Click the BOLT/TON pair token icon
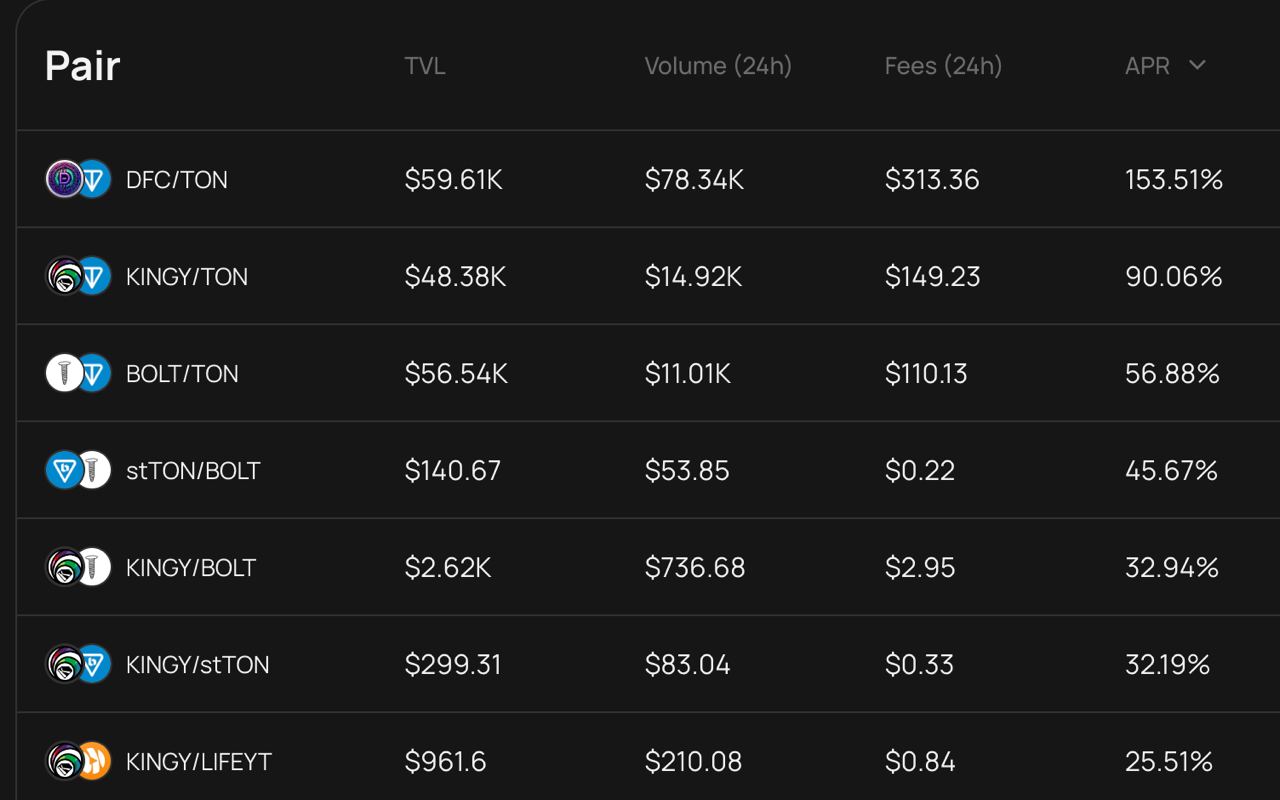Screen dimensions: 1280x800 click(78, 373)
